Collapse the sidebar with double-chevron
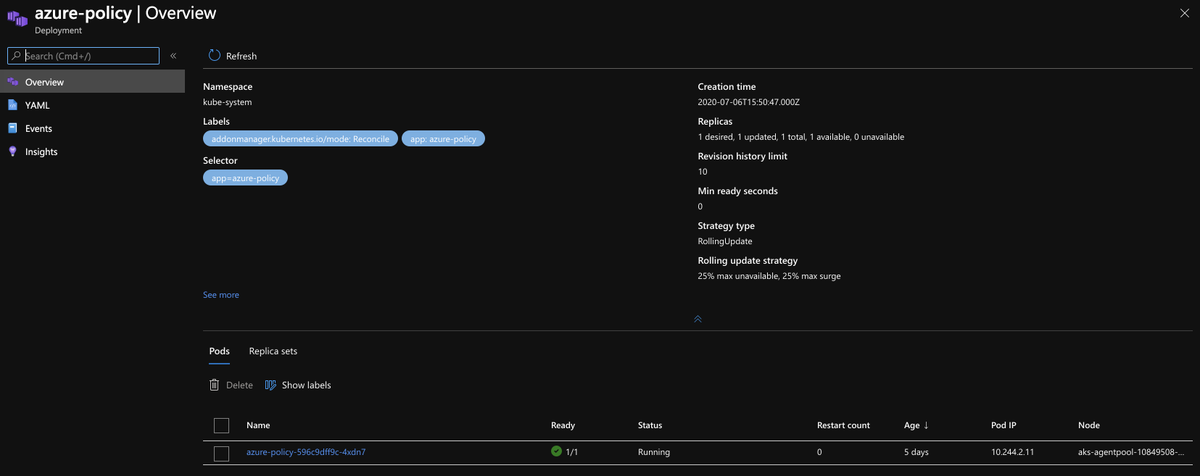 [x=173, y=56]
